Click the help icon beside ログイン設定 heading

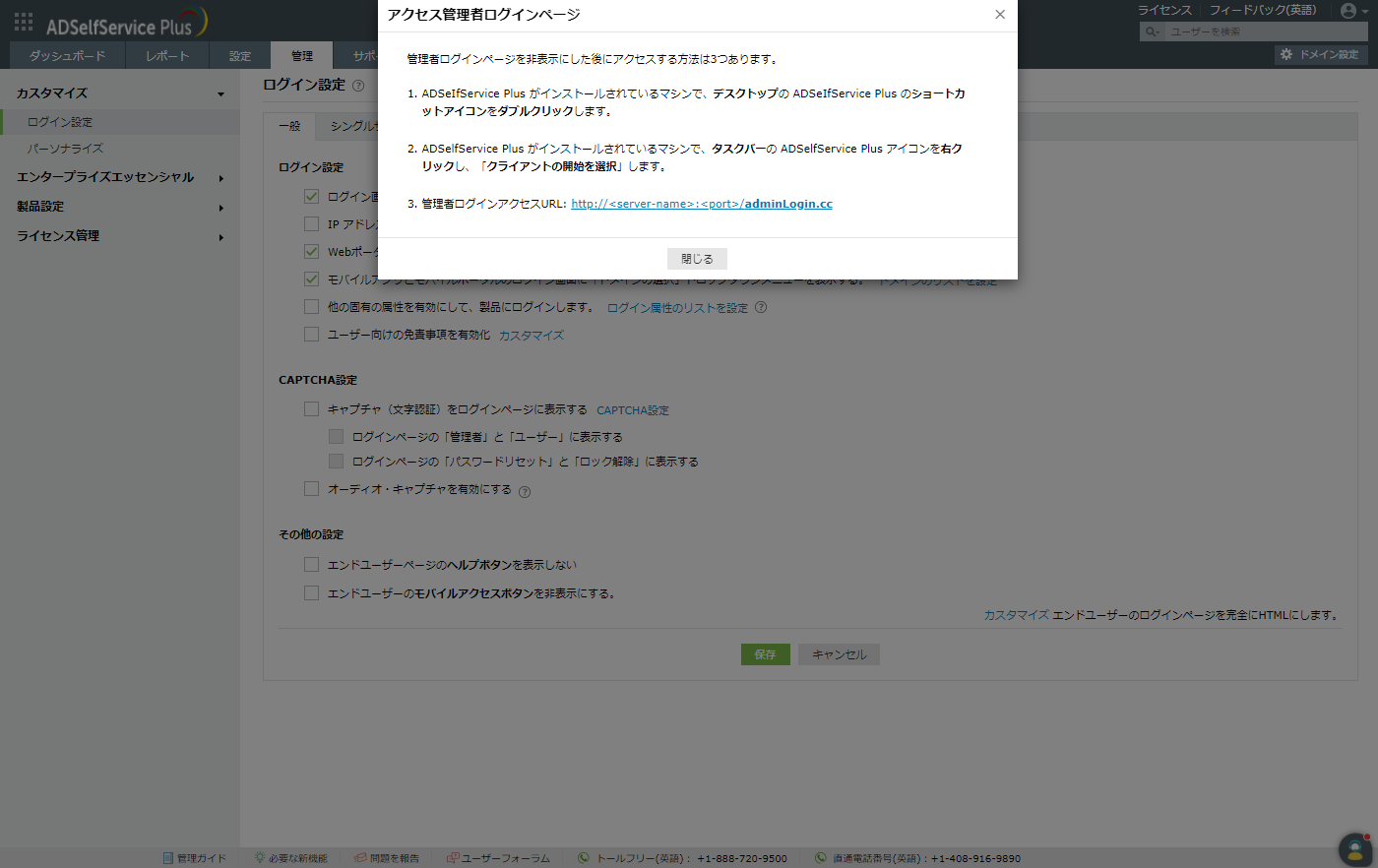click(x=358, y=86)
